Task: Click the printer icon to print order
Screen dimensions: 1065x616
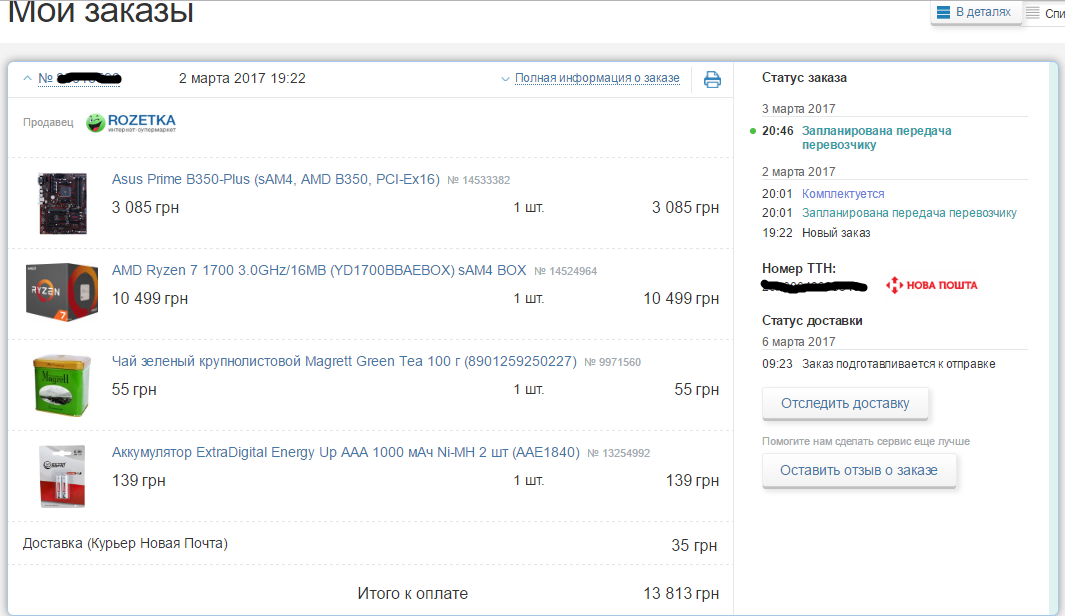Action: (x=712, y=79)
